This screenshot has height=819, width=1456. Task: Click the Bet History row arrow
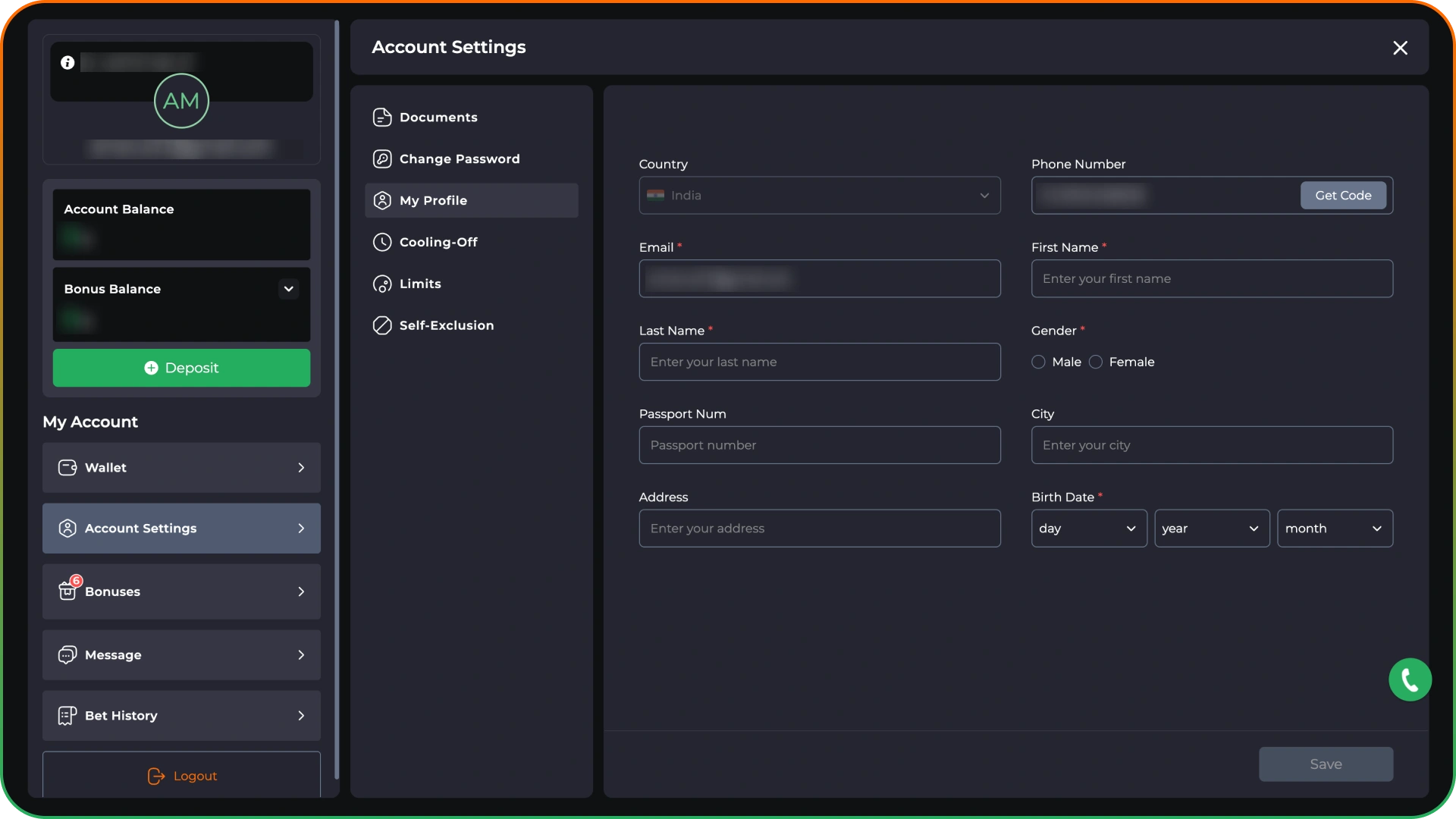tap(301, 716)
